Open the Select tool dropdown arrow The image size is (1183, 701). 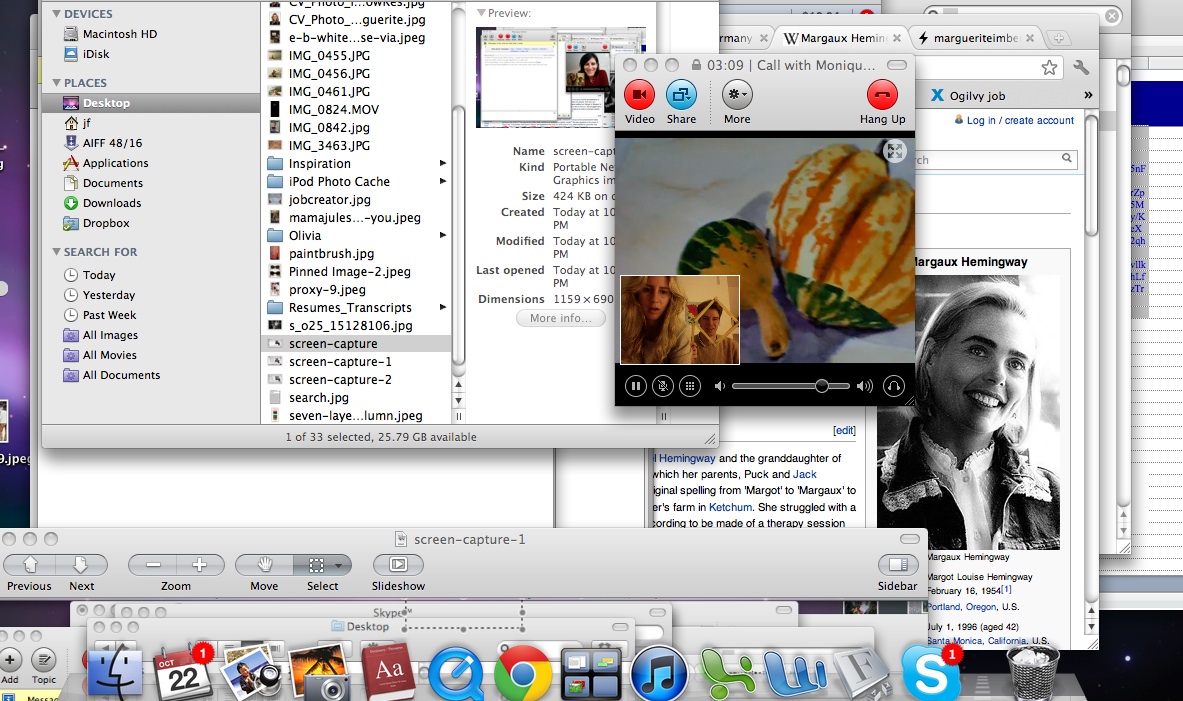pyautogui.click(x=339, y=565)
